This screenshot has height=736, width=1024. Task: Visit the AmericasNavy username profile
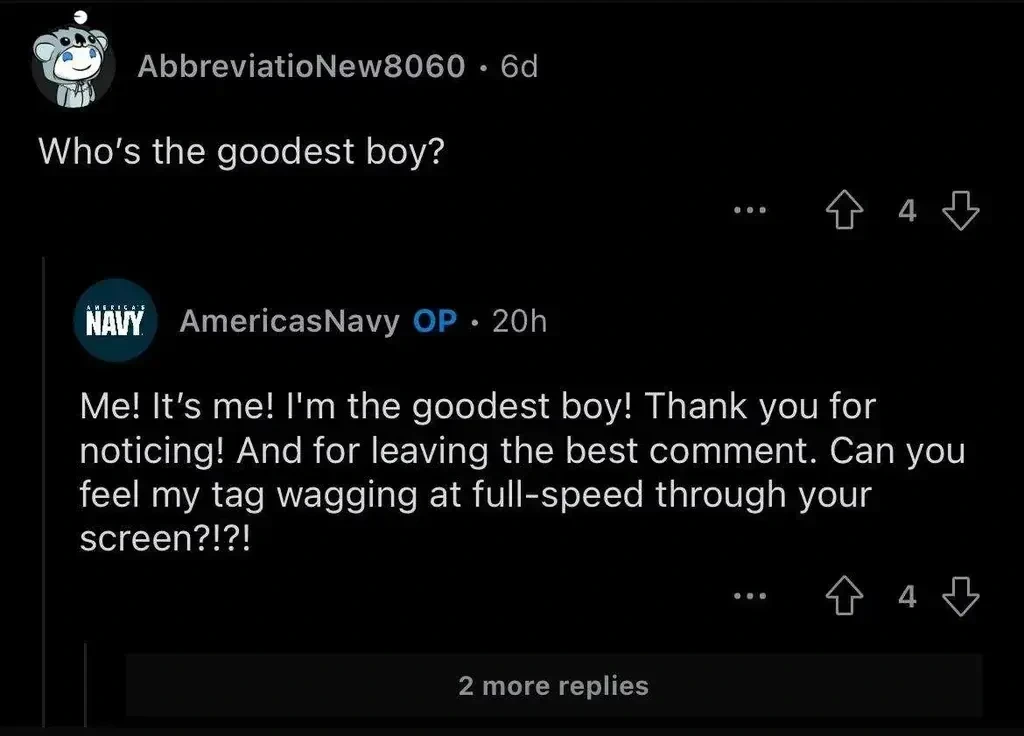[289, 322]
